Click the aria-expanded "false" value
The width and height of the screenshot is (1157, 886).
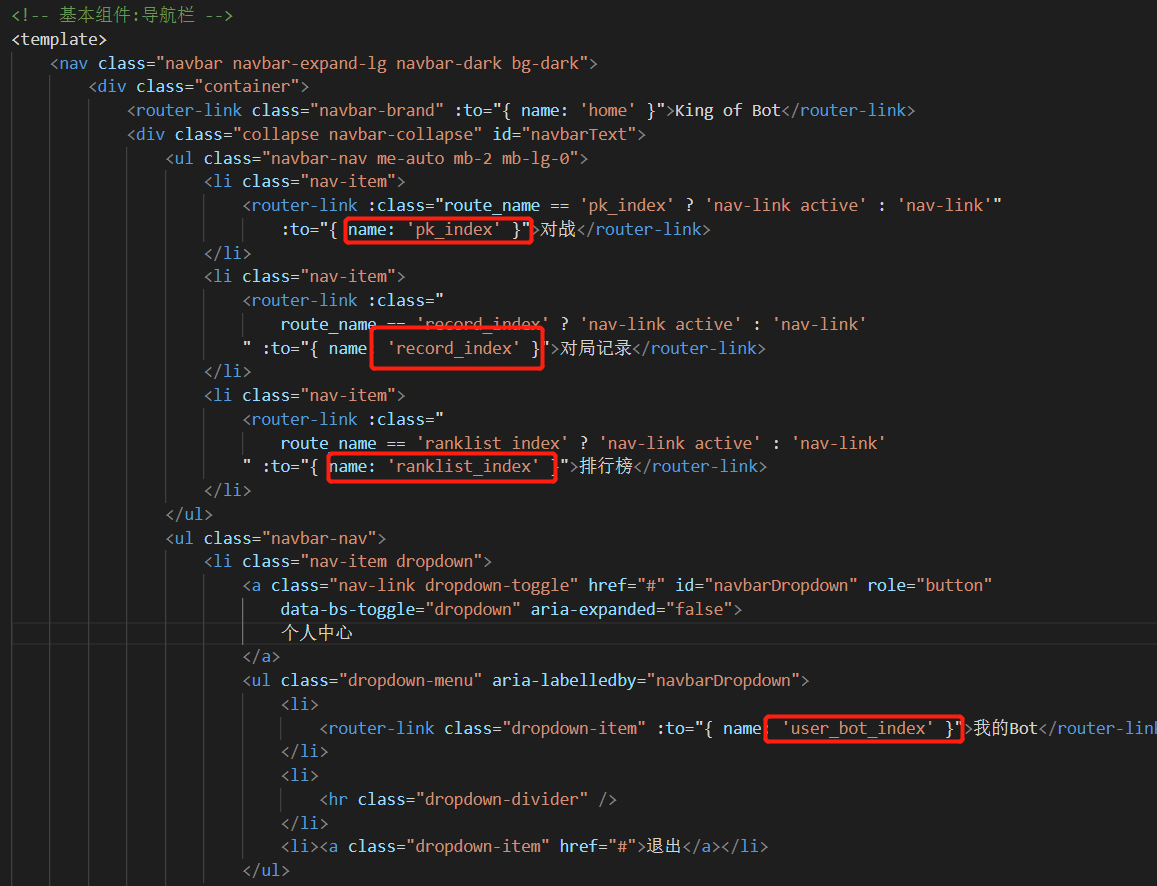coord(699,609)
